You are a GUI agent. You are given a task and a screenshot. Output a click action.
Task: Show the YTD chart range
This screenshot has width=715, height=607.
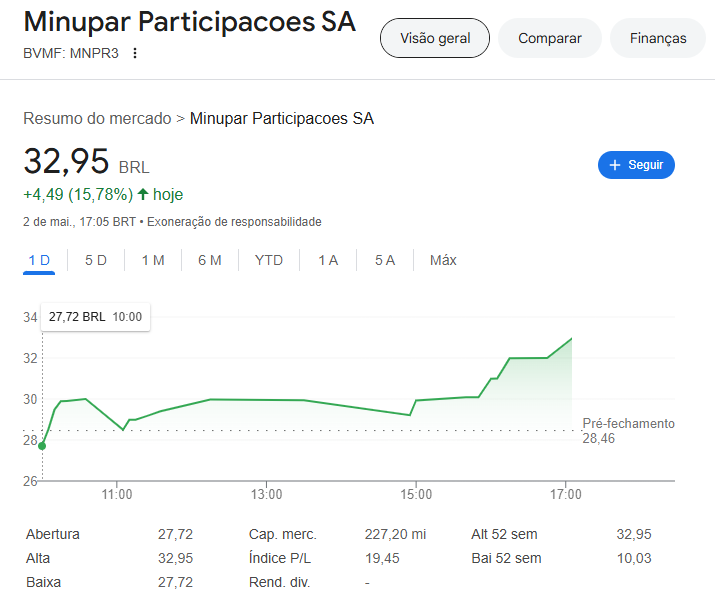pos(269,260)
